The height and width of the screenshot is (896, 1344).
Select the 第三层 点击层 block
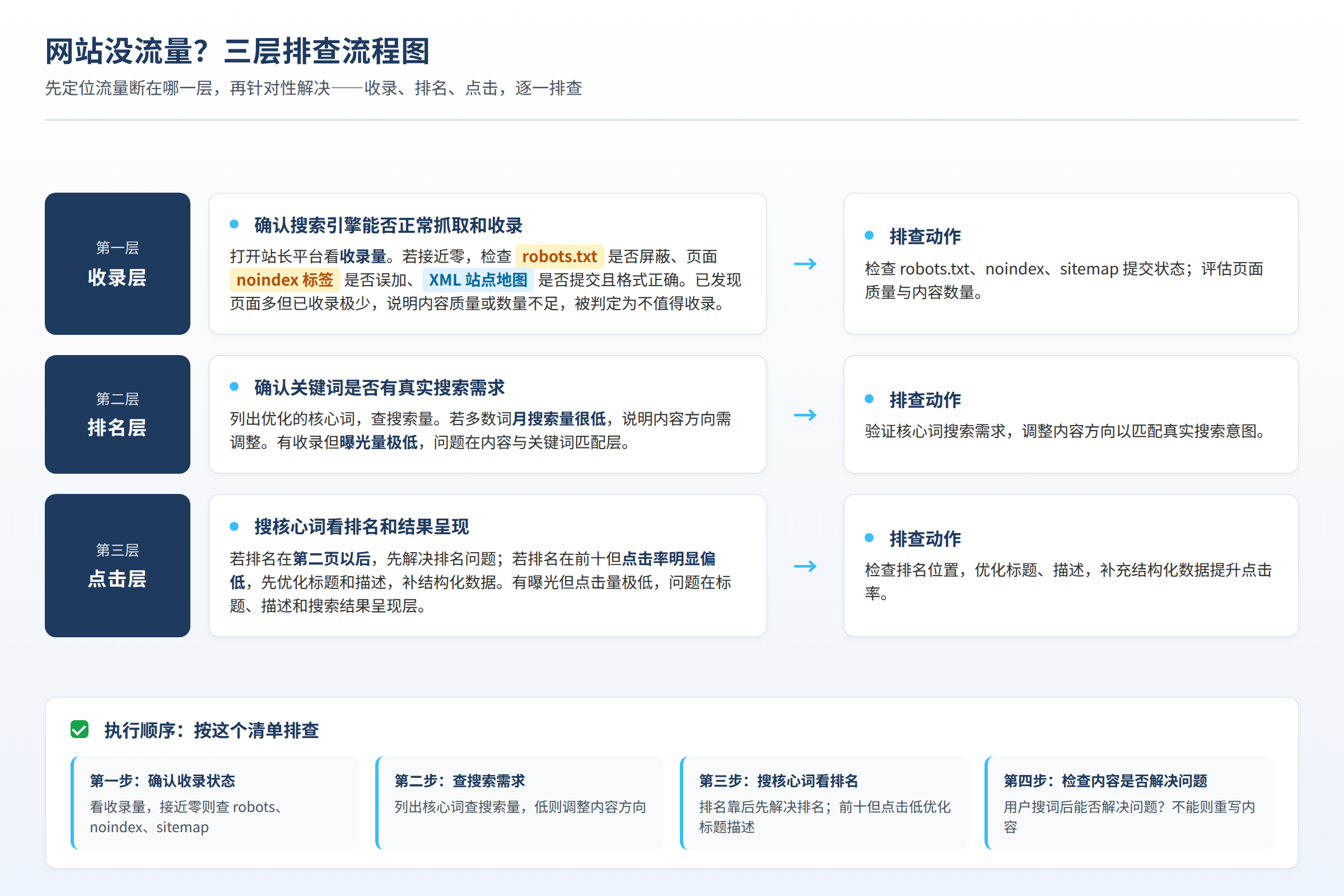[117, 566]
